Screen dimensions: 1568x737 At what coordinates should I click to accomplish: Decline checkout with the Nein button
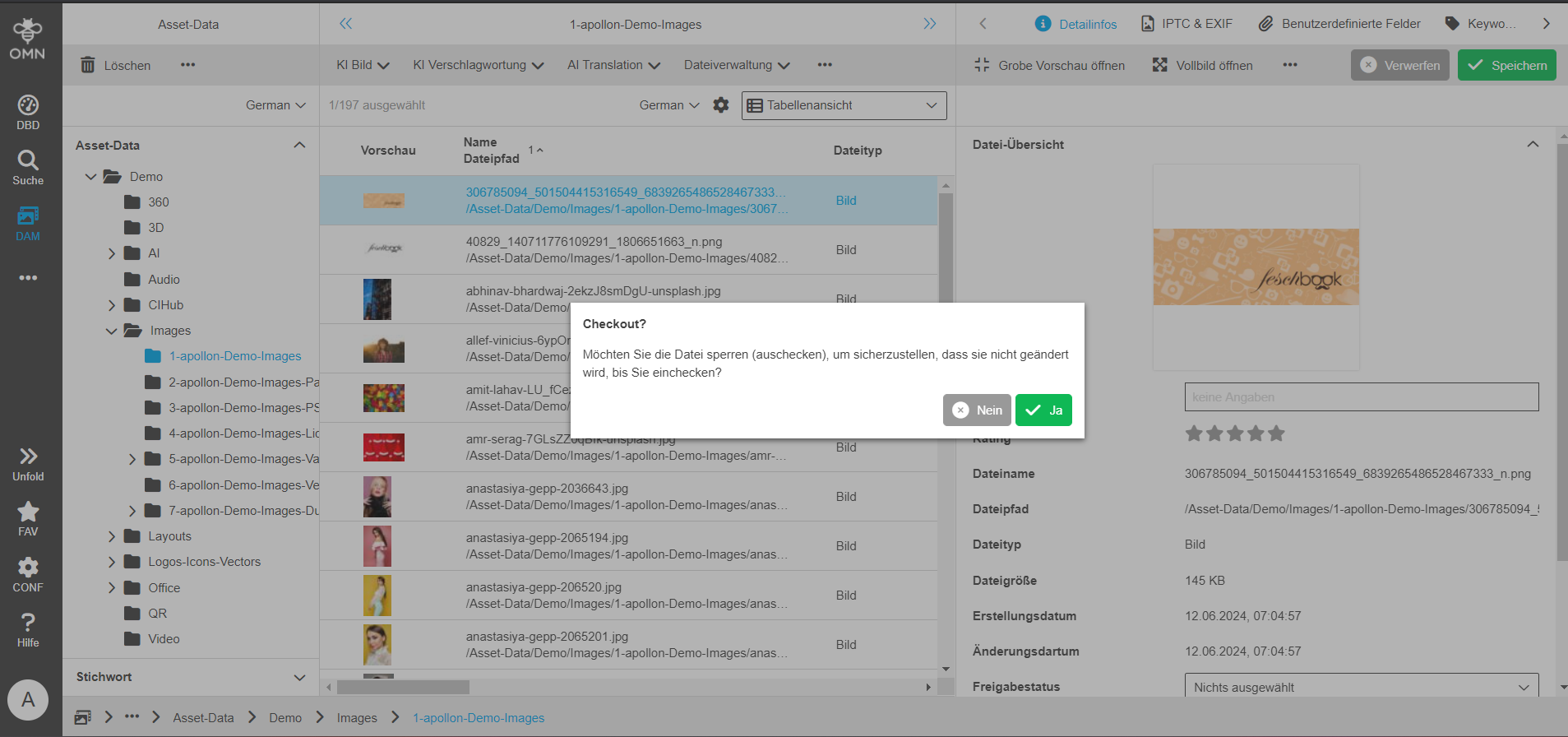pos(977,410)
